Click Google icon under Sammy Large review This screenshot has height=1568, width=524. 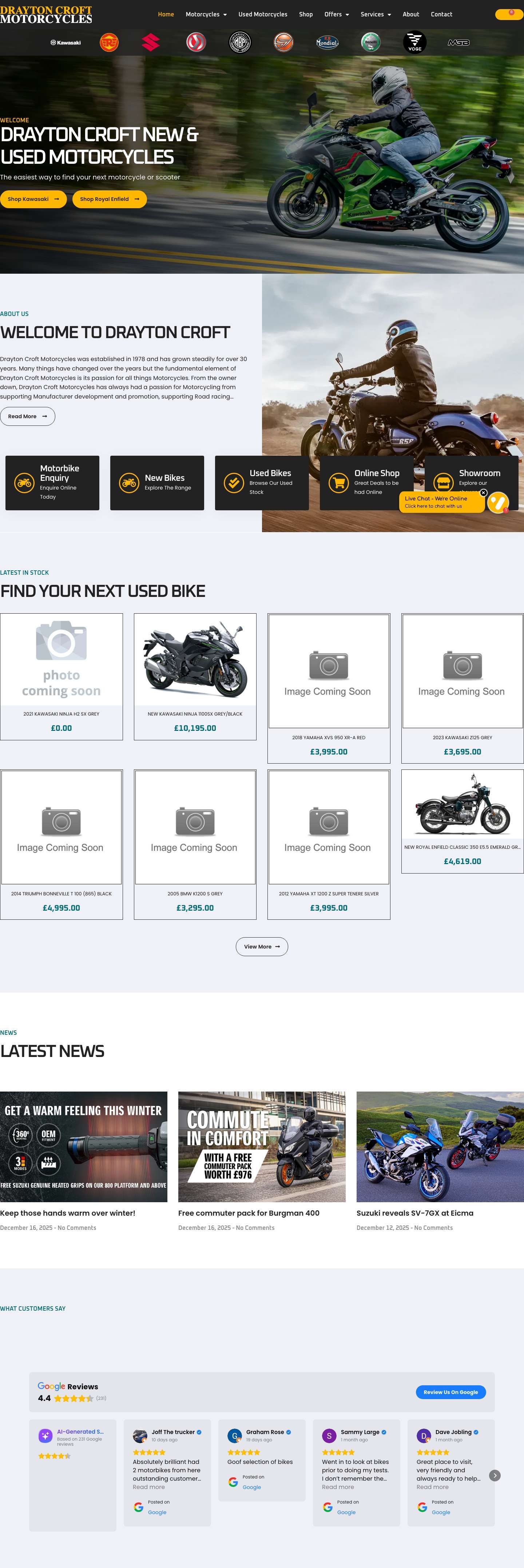[x=327, y=1507]
